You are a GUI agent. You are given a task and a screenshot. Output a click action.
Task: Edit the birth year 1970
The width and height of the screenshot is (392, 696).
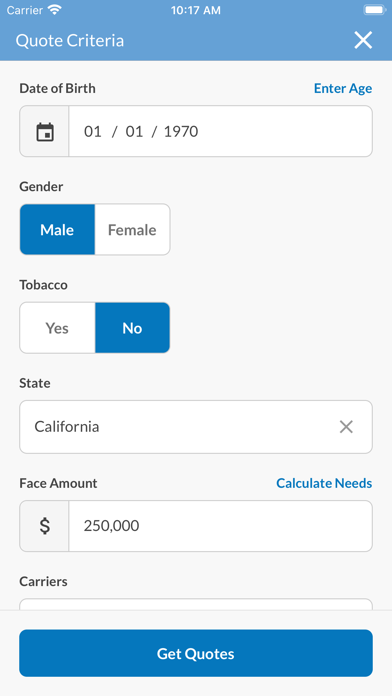[181, 132]
